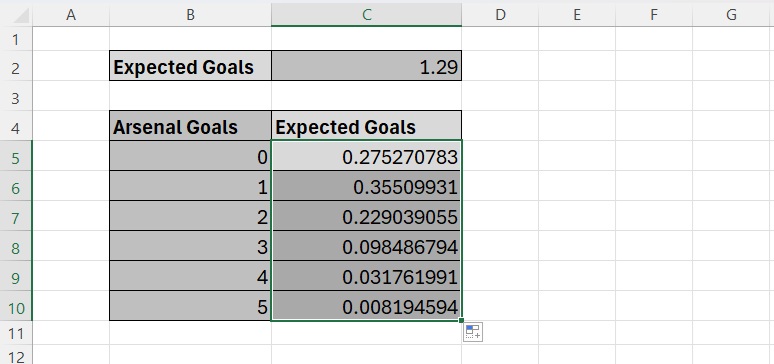Select the Expected Goals header in row 4
This screenshot has width=774, height=364.
pyautogui.click(x=366, y=126)
